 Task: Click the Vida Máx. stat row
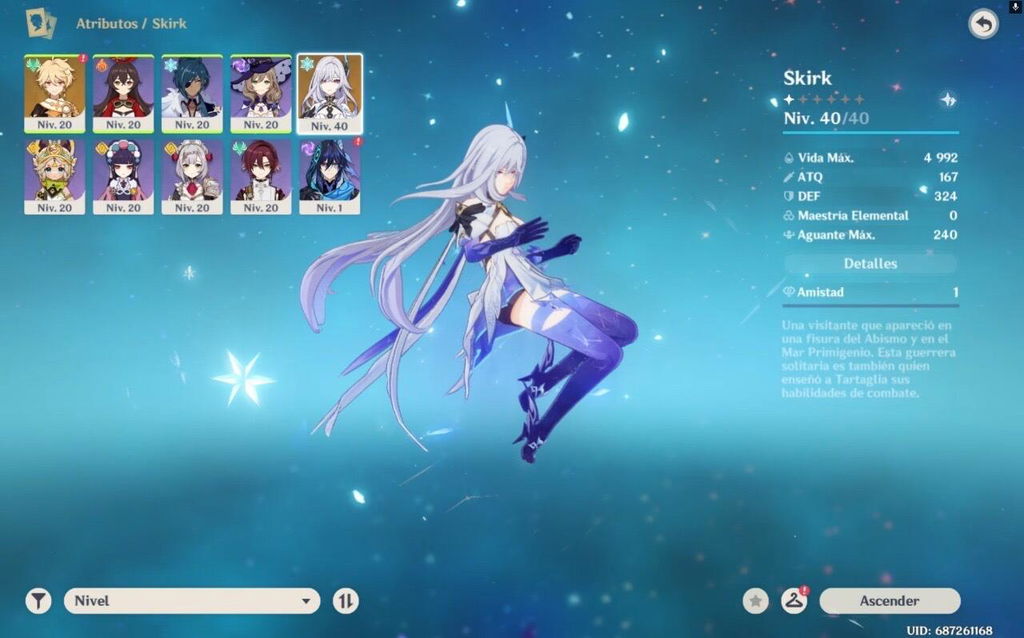[871, 157]
